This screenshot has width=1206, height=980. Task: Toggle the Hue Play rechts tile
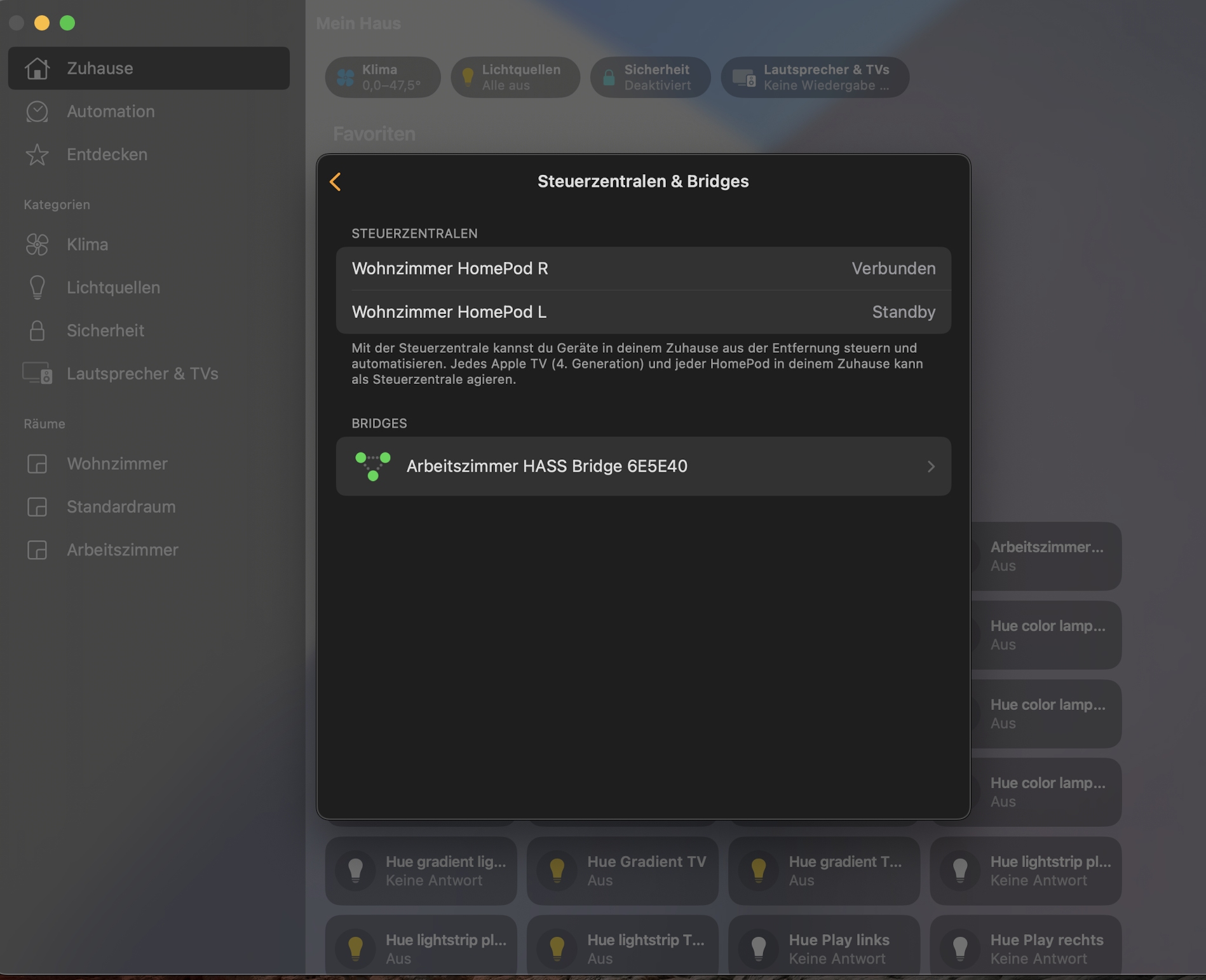pyautogui.click(x=1026, y=945)
